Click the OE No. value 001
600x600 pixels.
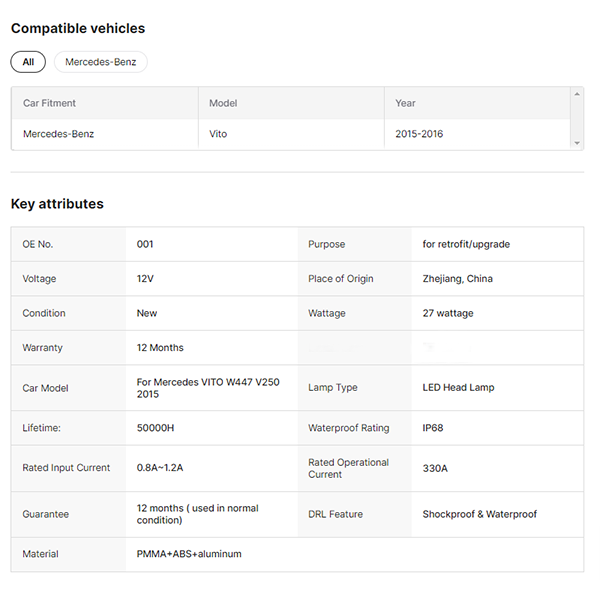click(145, 244)
